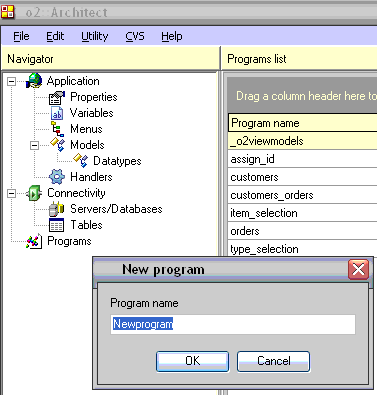Cancel the New program dialog
Image resolution: width=377 pixels, height=395 pixels.
[x=273, y=361]
